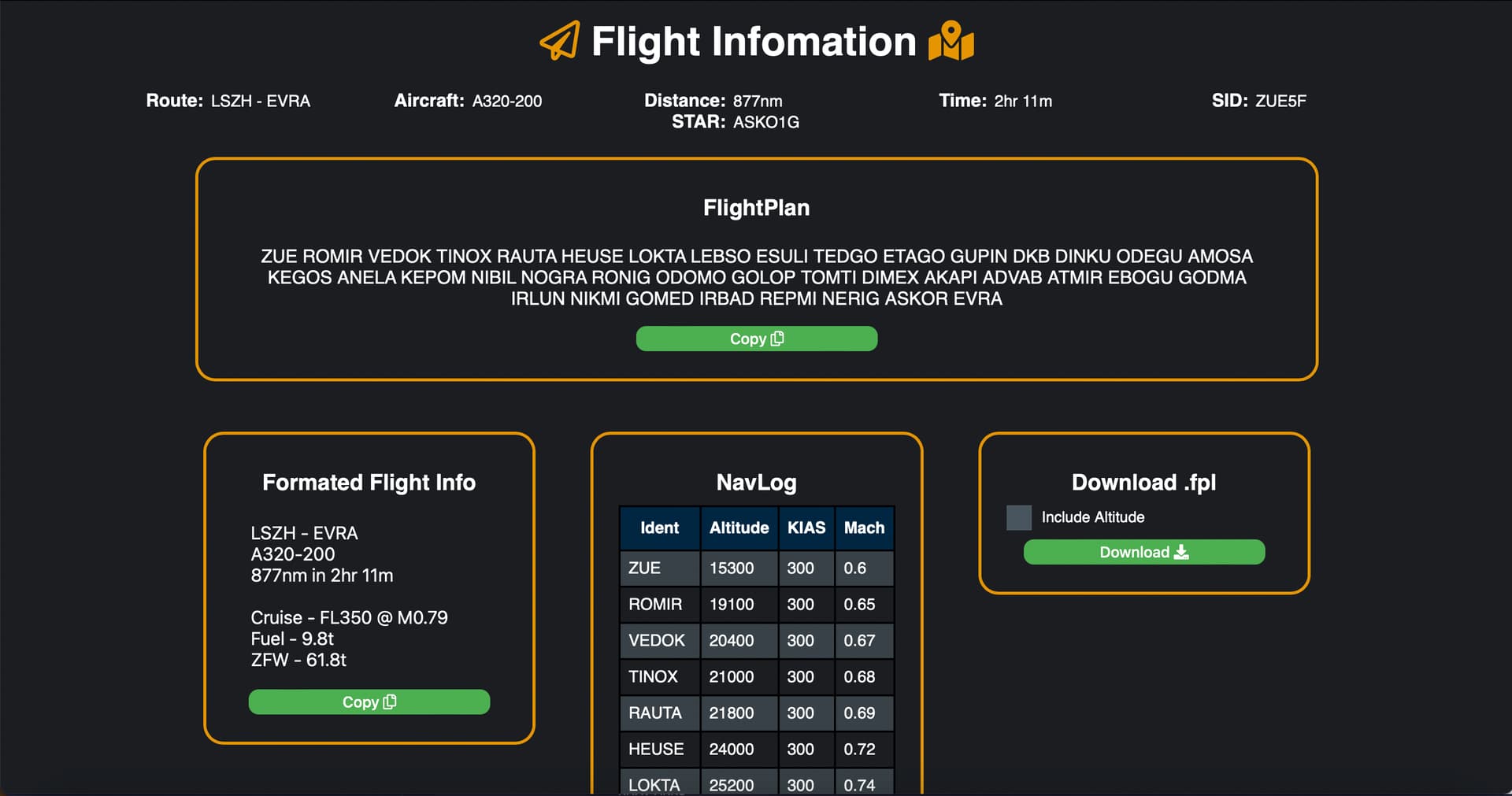The image size is (1512, 796).
Task: Click the 300 KIAS value in TINOX row
Action: tap(800, 676)
